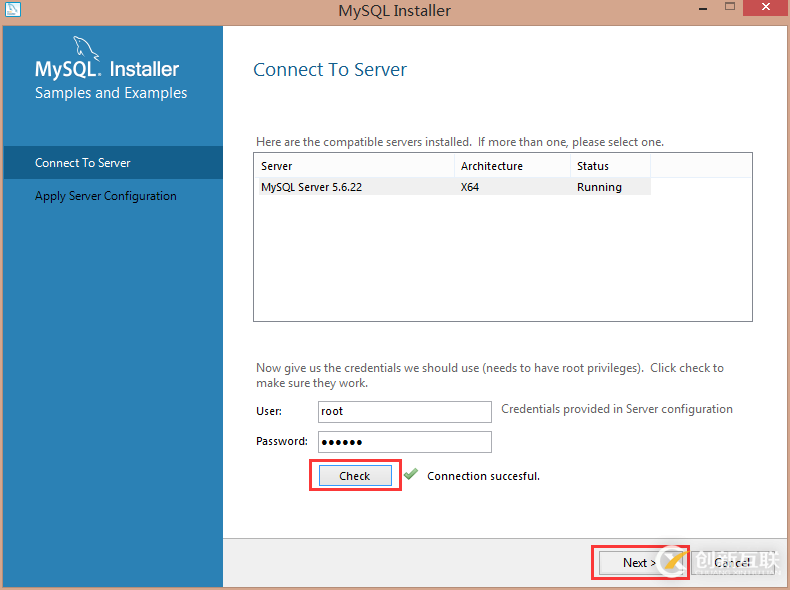Click the Connect To Server heading
Viewport: 790px width, 590px height.
point(330,70)
